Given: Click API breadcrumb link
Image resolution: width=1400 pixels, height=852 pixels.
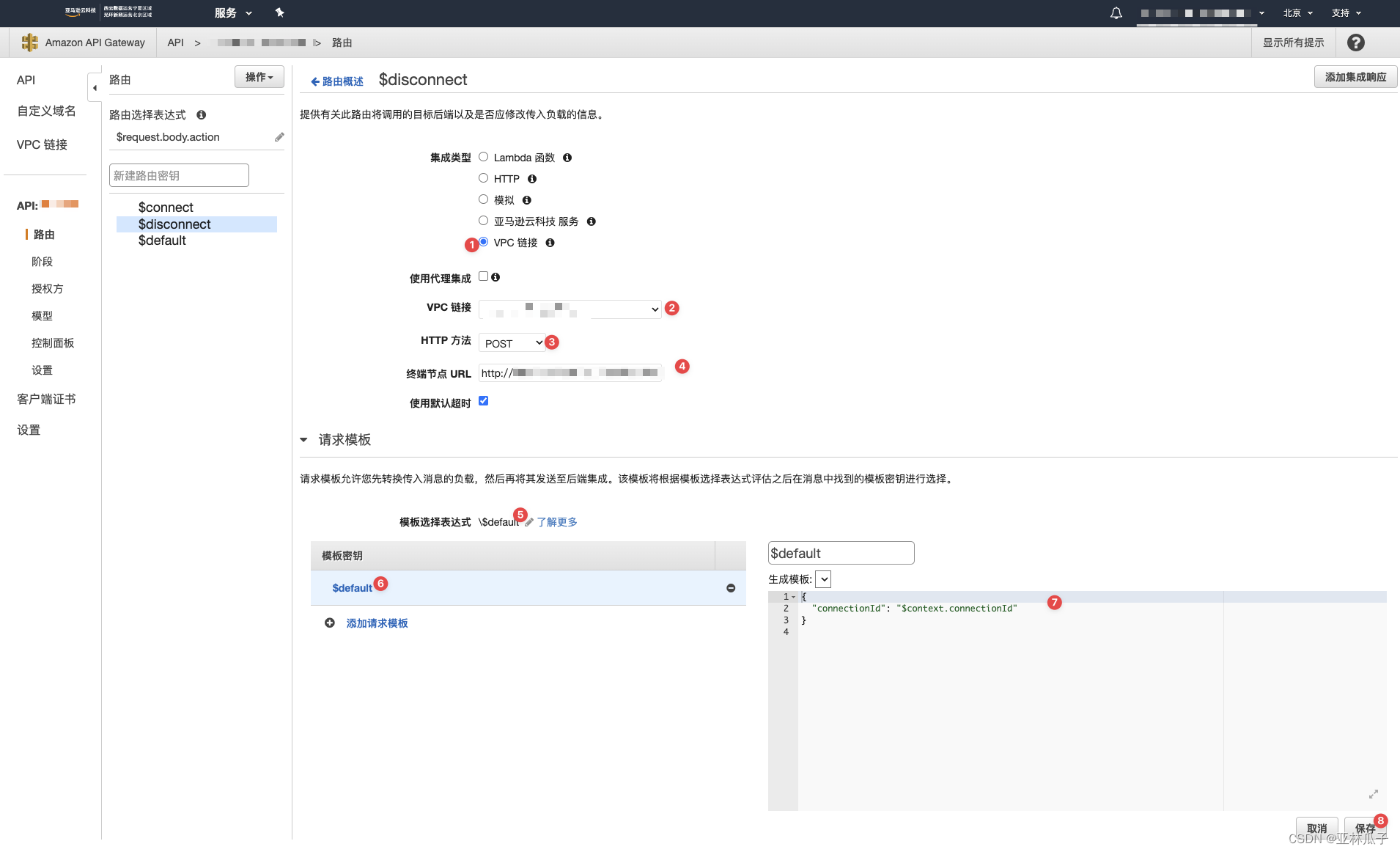Looking at the screenshot, I should [x=175, y=43].
